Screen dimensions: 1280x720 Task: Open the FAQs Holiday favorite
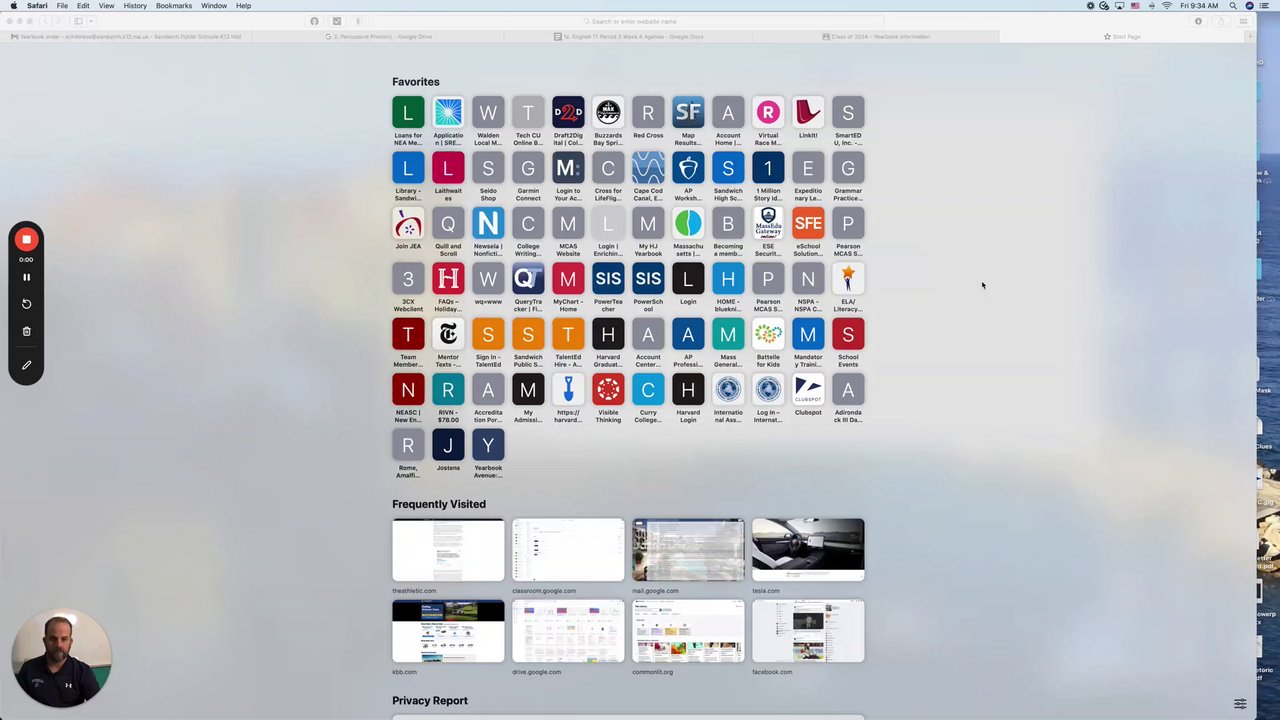point(448,279)
